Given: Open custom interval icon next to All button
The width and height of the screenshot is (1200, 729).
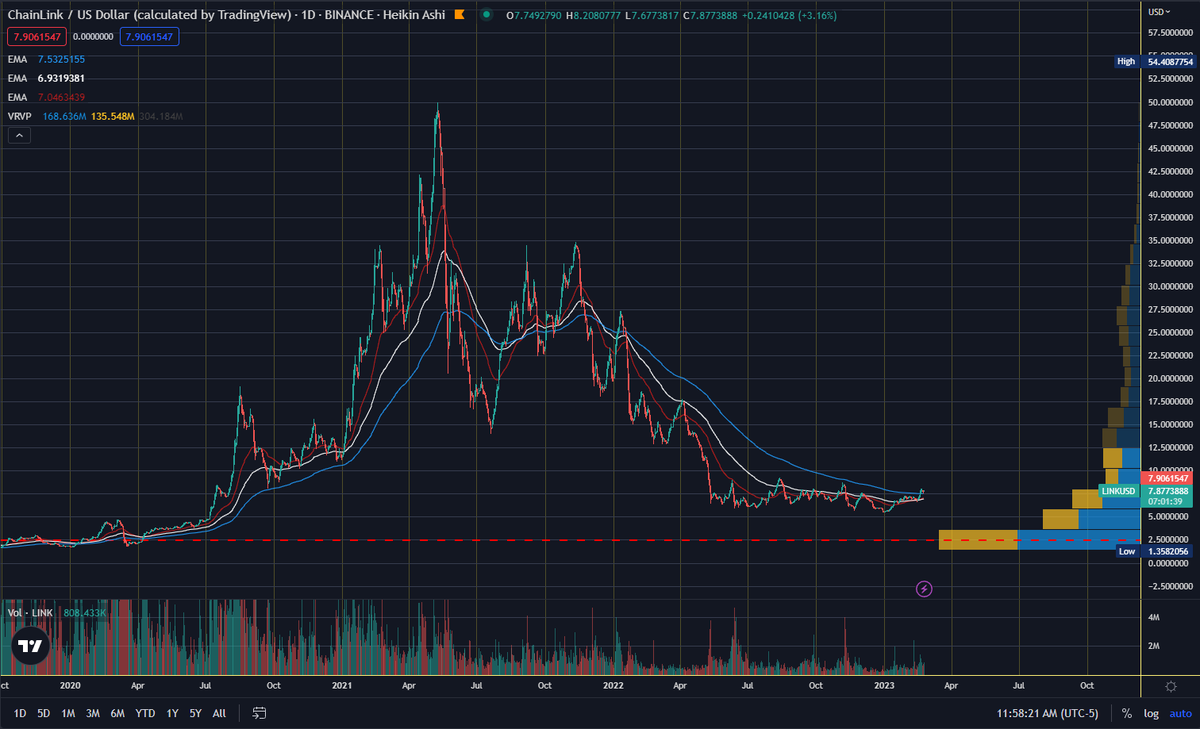Looking at the screenshot, I should [259, 713].
